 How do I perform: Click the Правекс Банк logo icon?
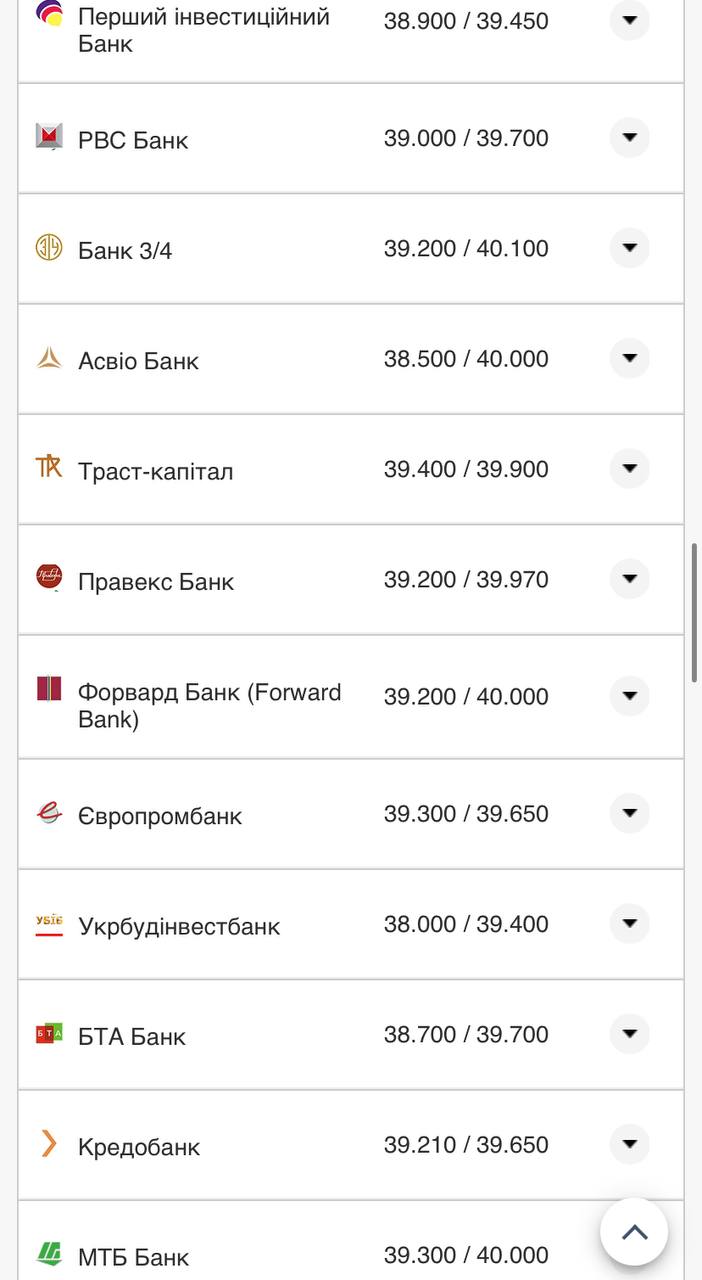click(49, 577)
